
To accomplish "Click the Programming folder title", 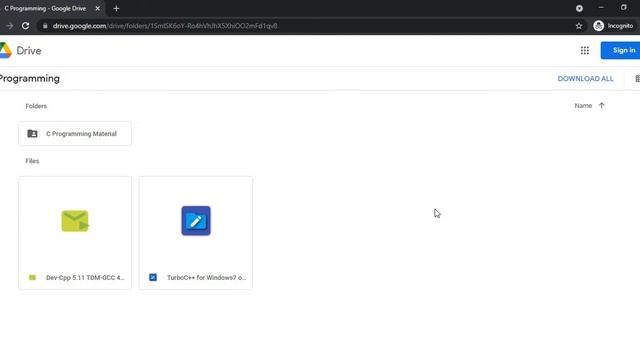I will [29, 79].
